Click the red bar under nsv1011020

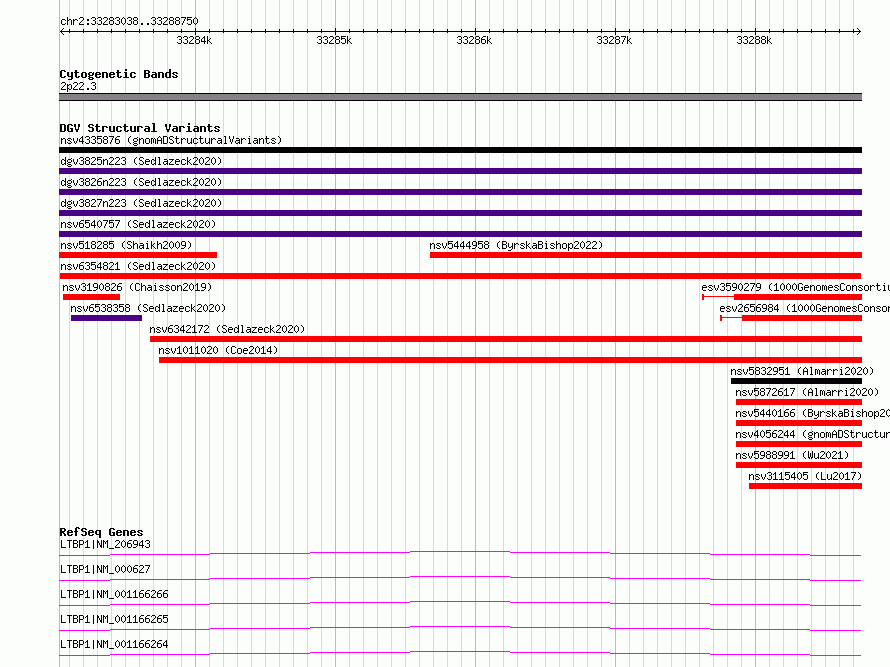[510, 360]
